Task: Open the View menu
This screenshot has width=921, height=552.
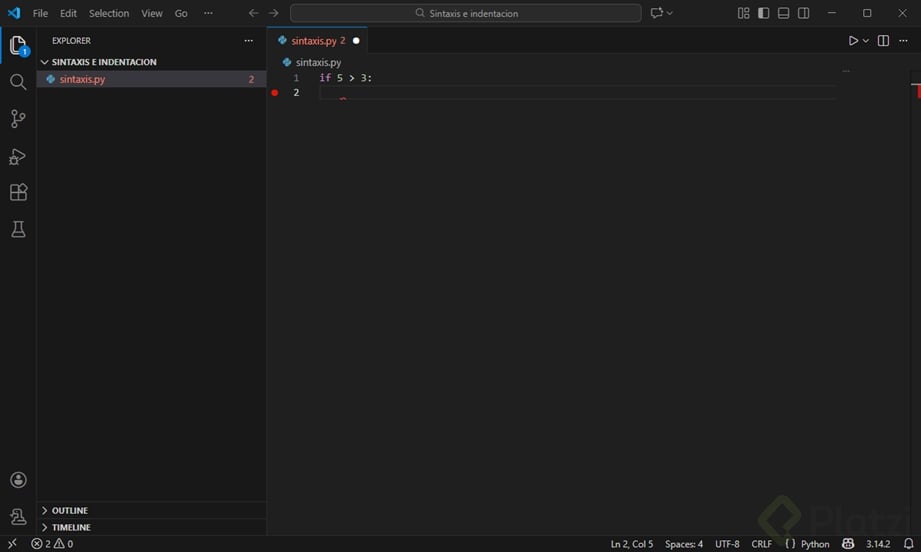Action: pyautogui.click(x=152, y=13)
